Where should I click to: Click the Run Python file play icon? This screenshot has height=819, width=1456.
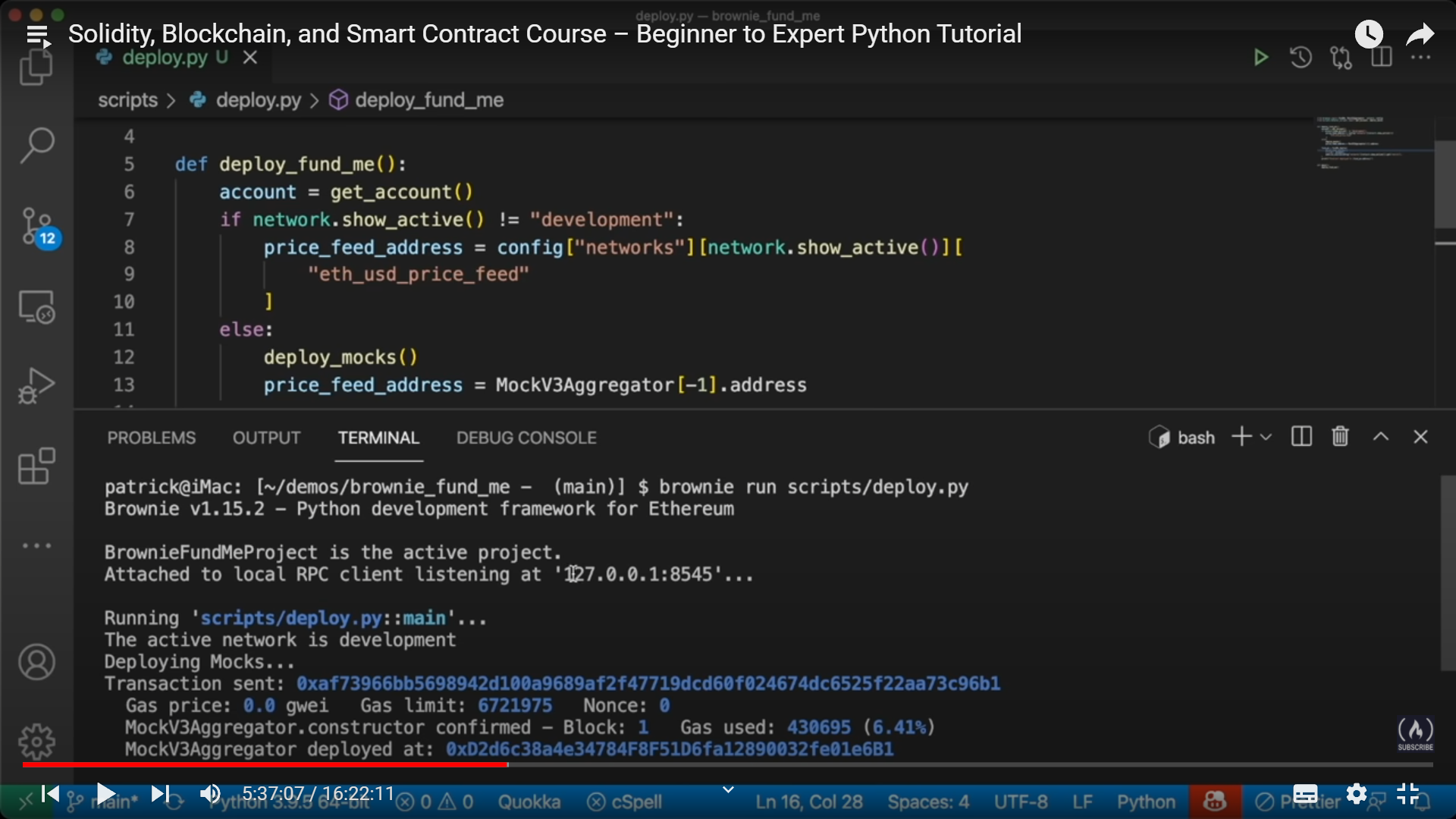click(x=1260, y=58)
